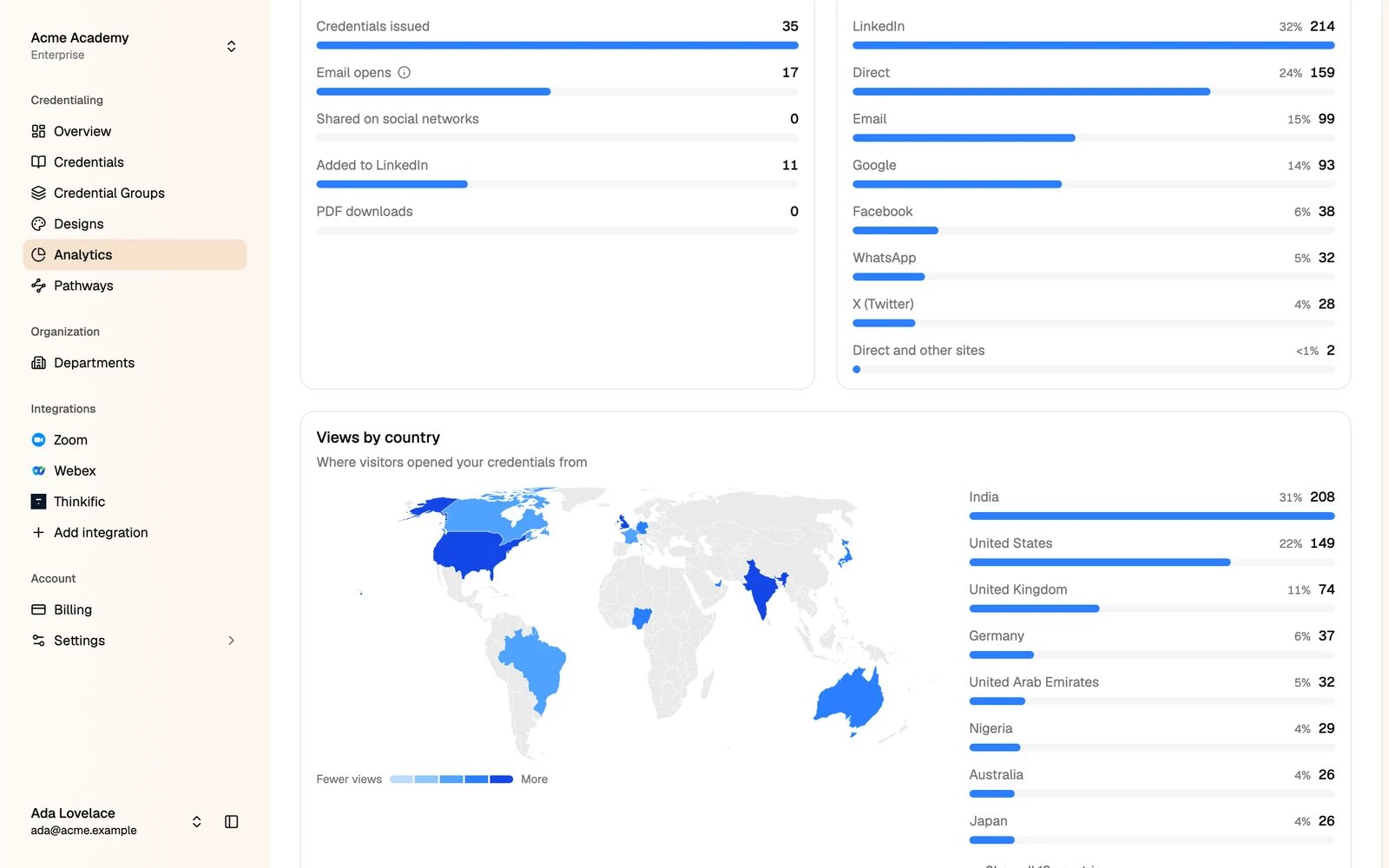Open the Zoom integration icon
The image size is (1389, 868).
point(38,440)
